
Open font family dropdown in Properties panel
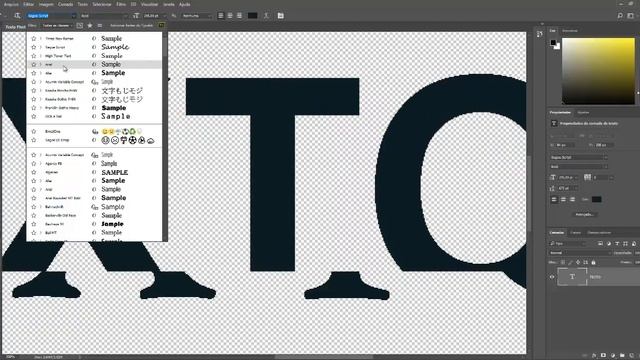pyautogui.click(x=579, y=157)
